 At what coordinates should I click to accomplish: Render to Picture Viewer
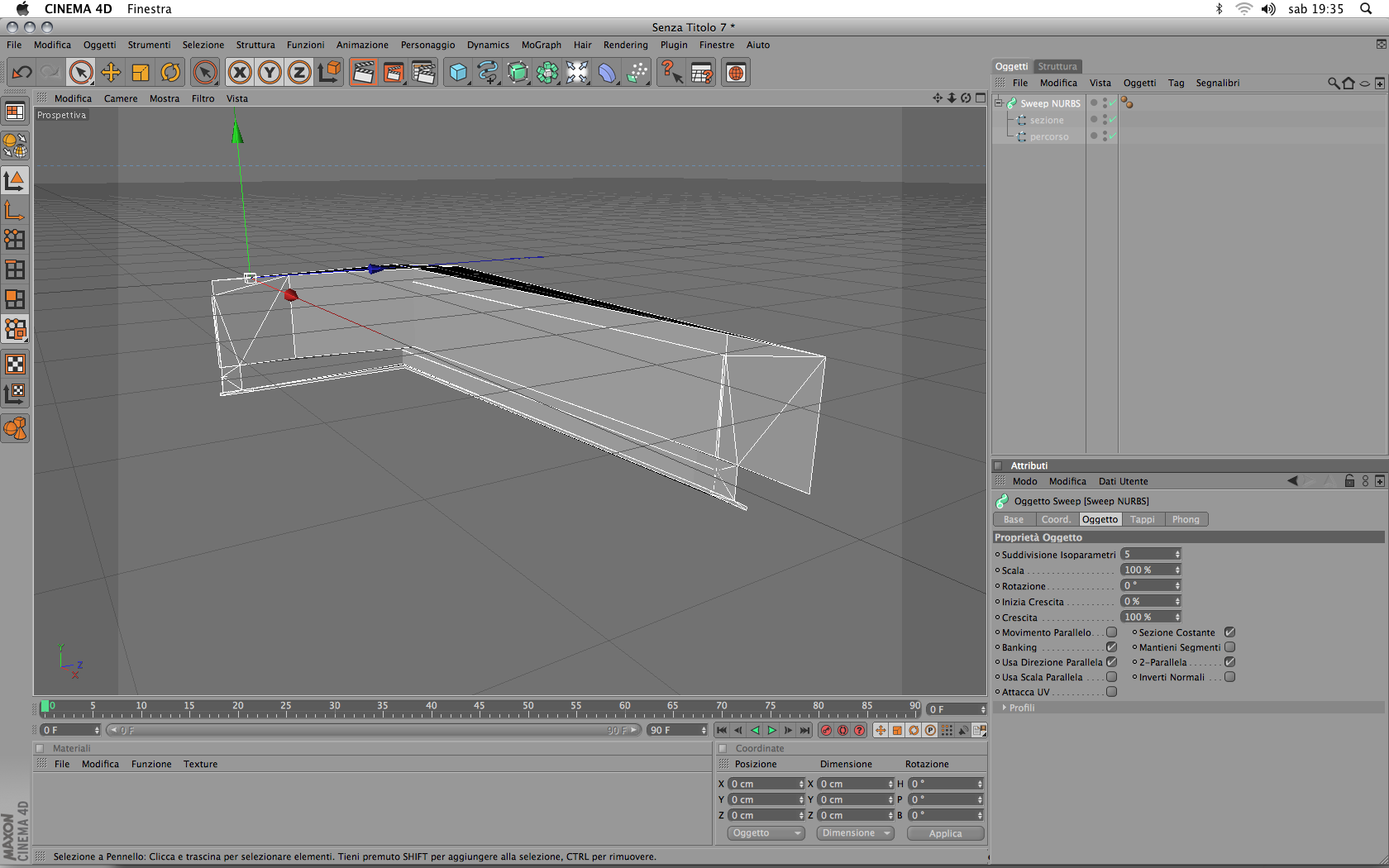click(394, 73)
